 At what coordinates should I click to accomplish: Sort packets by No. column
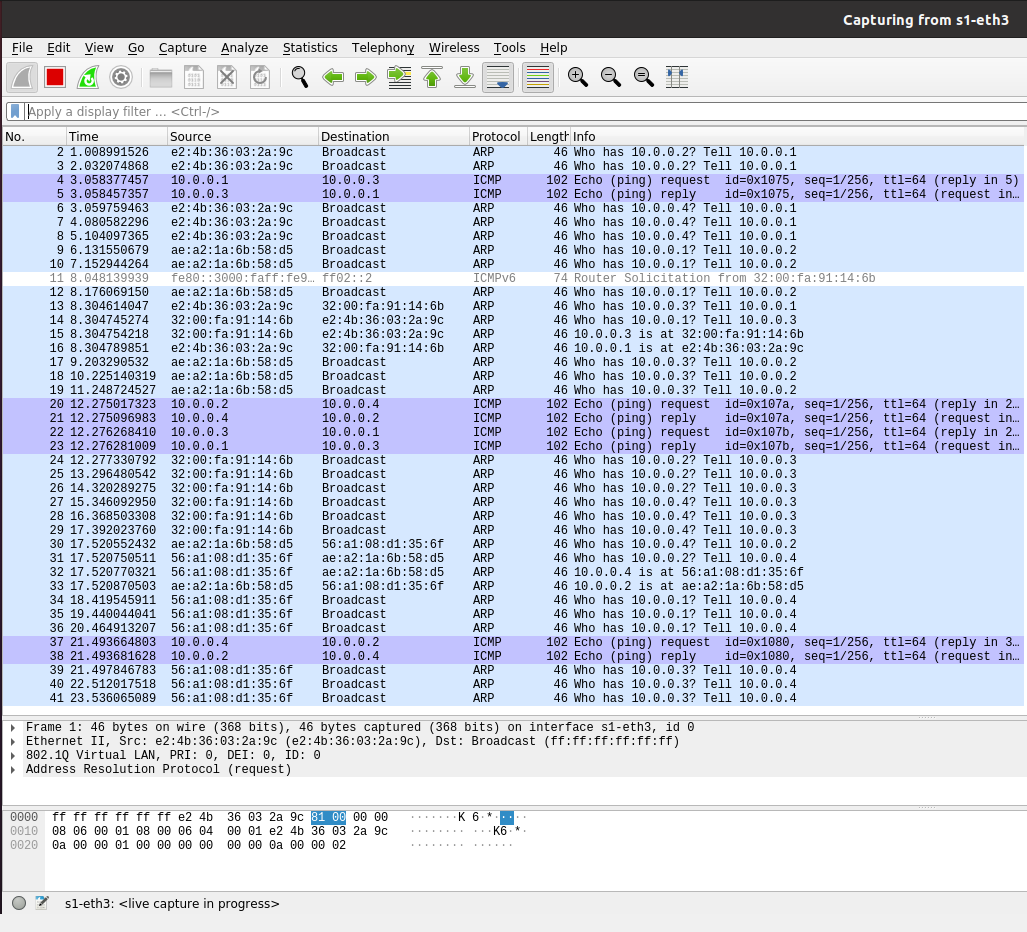pos(34,136)
